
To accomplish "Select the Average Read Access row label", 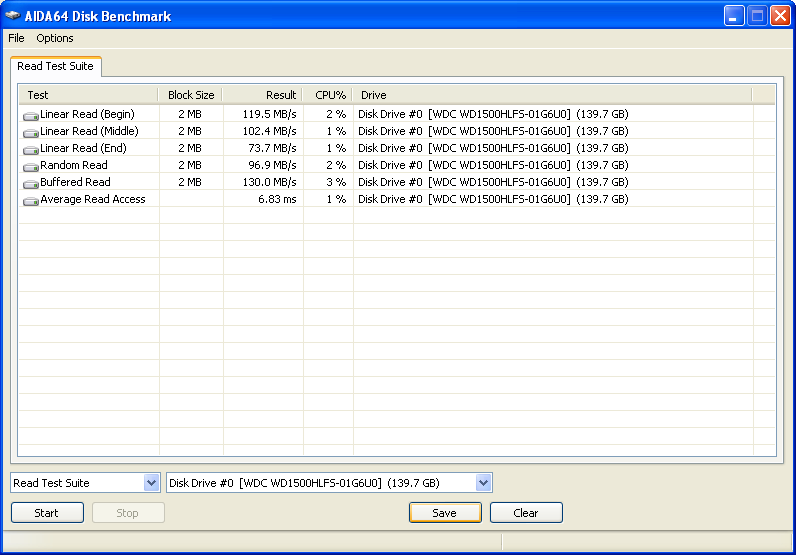I will point(93,199).
